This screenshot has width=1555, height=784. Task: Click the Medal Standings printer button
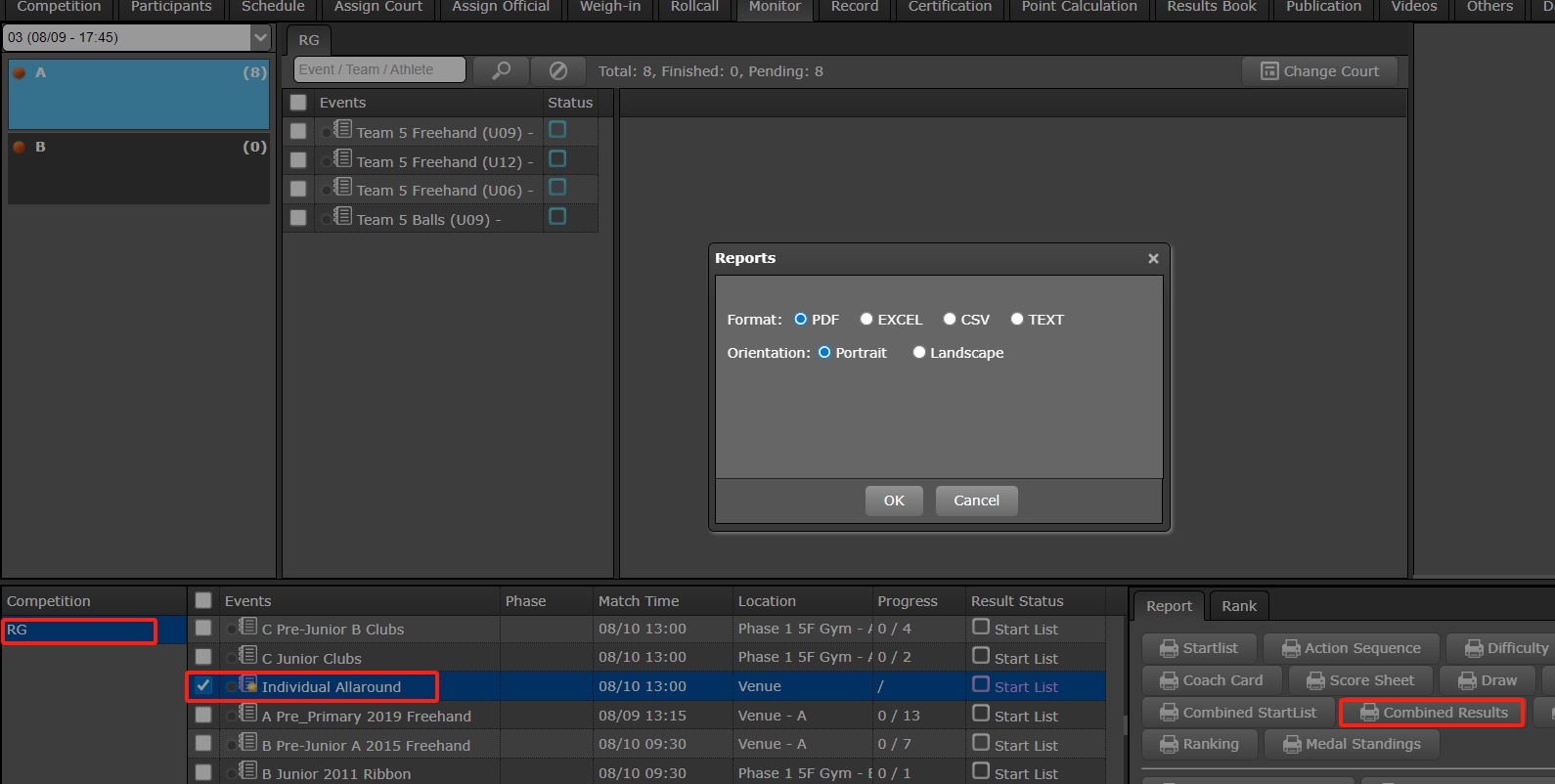1352,744
